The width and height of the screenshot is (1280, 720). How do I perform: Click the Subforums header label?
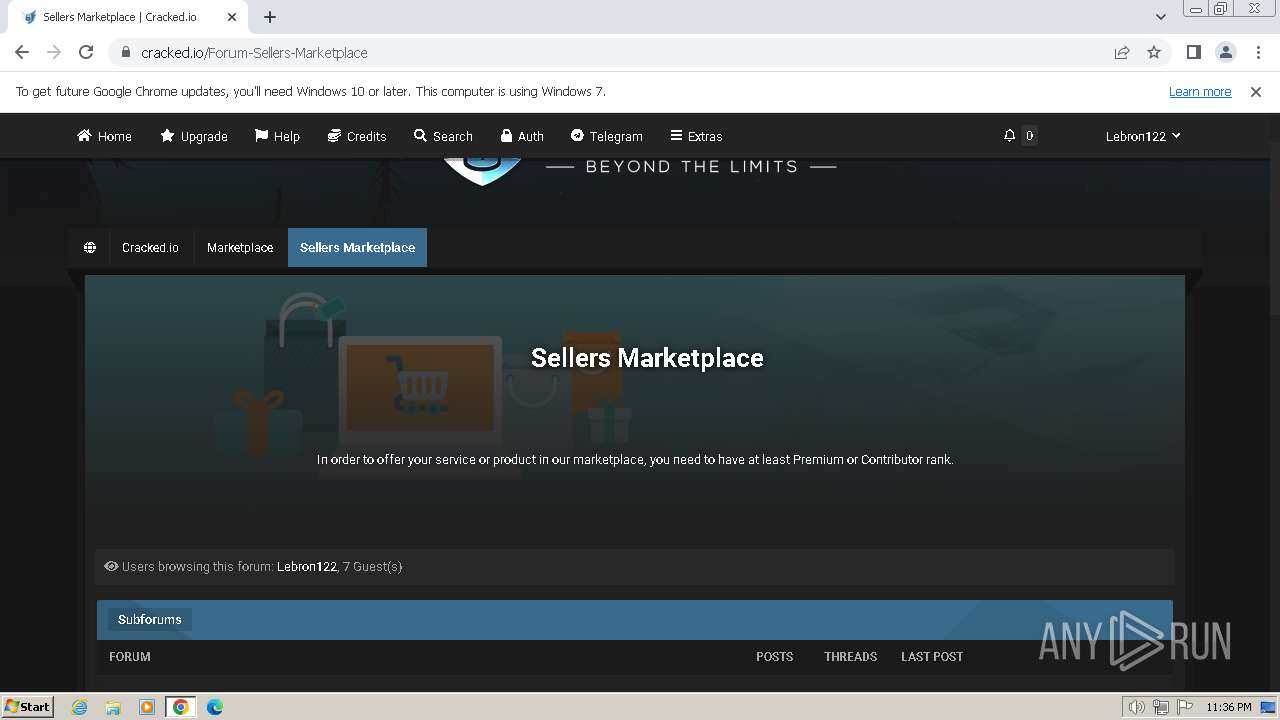pyautogui.click(x=150, y=619)
